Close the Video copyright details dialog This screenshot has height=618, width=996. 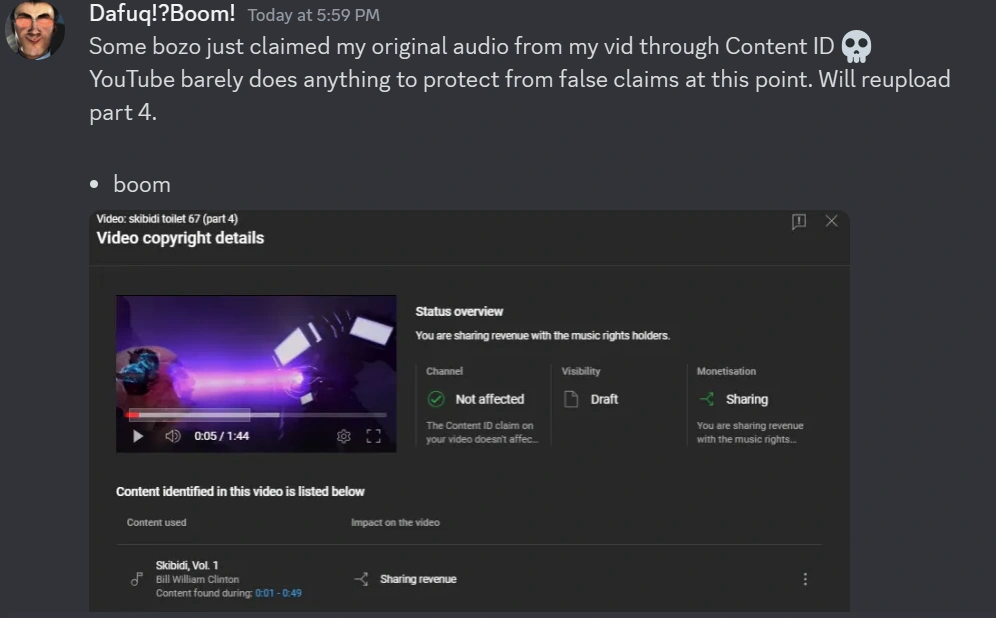(831, 221)
